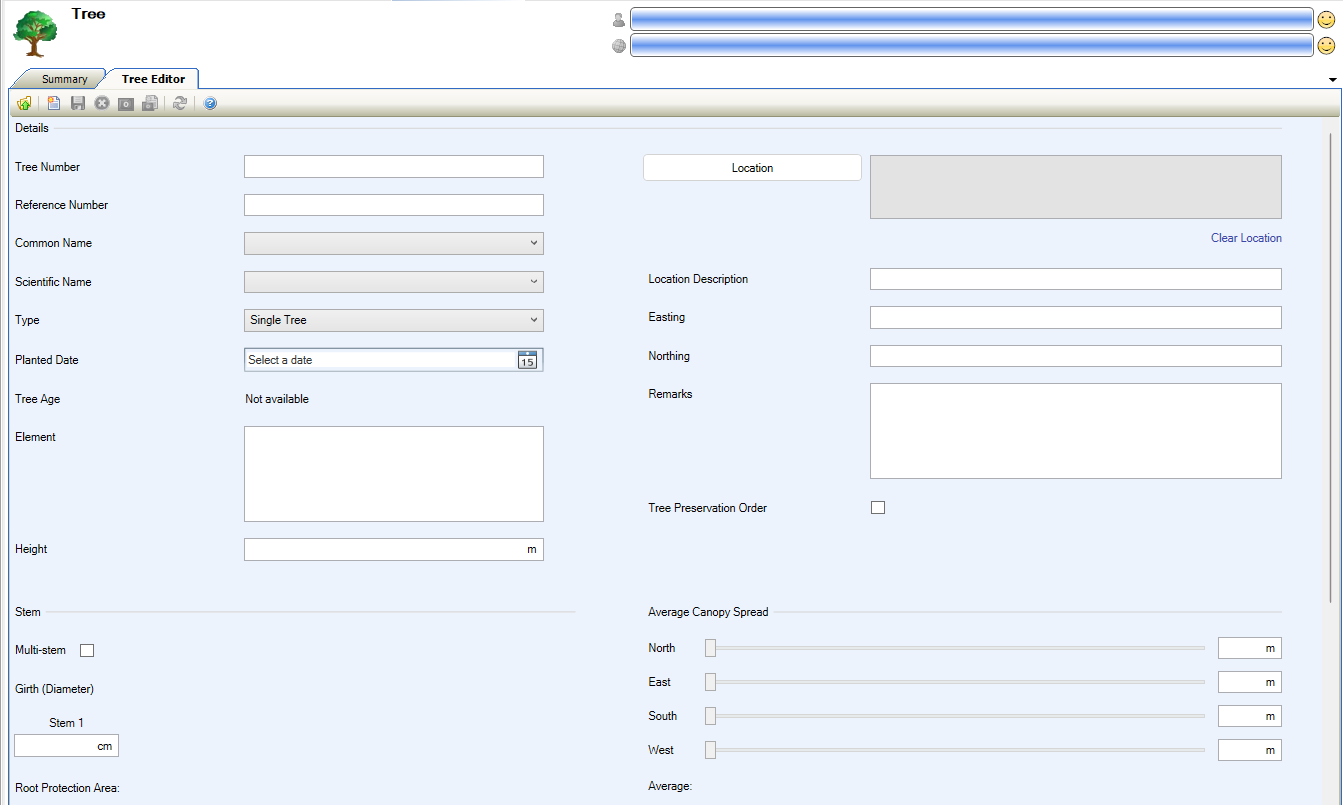Click the floppy disk save icon
The width and height of the screenshot is (1343, 805).
[78, 103]
